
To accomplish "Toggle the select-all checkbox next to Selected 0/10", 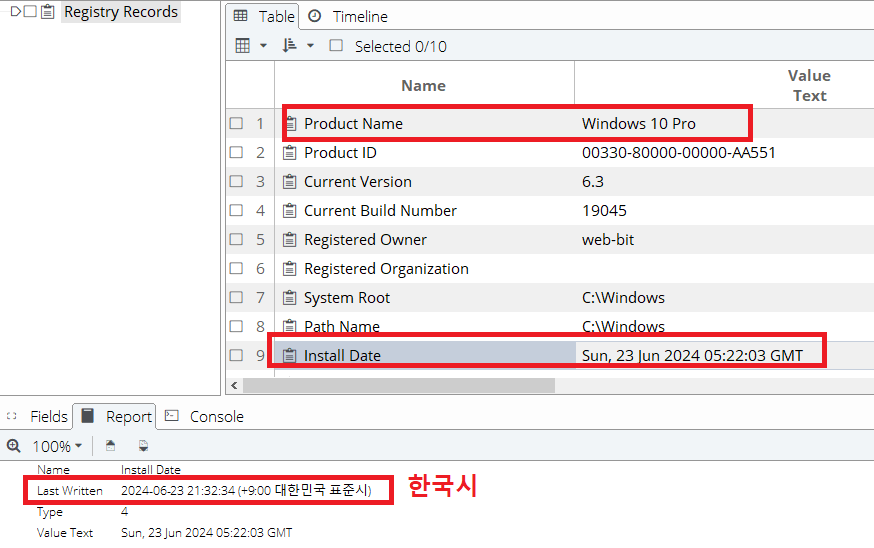I will click(336, 46).
